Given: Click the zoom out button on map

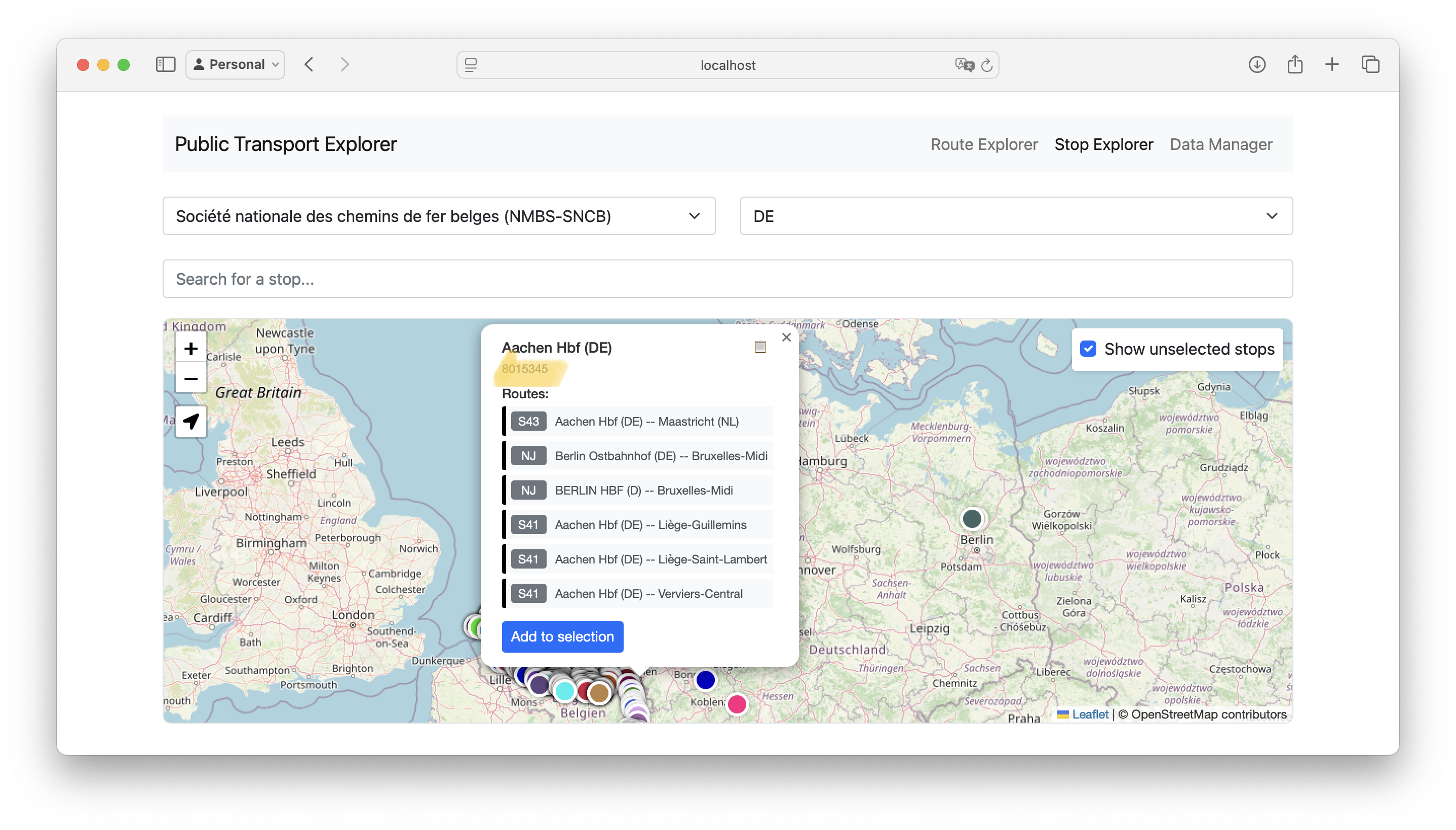Looking at the screenshot, I should [190, 378].
